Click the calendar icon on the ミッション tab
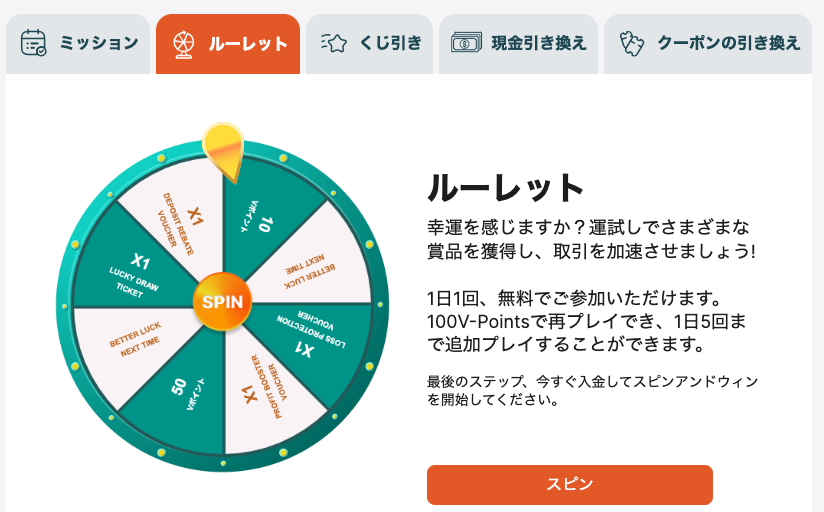824x512 pixels. click(x=33, y=43)
